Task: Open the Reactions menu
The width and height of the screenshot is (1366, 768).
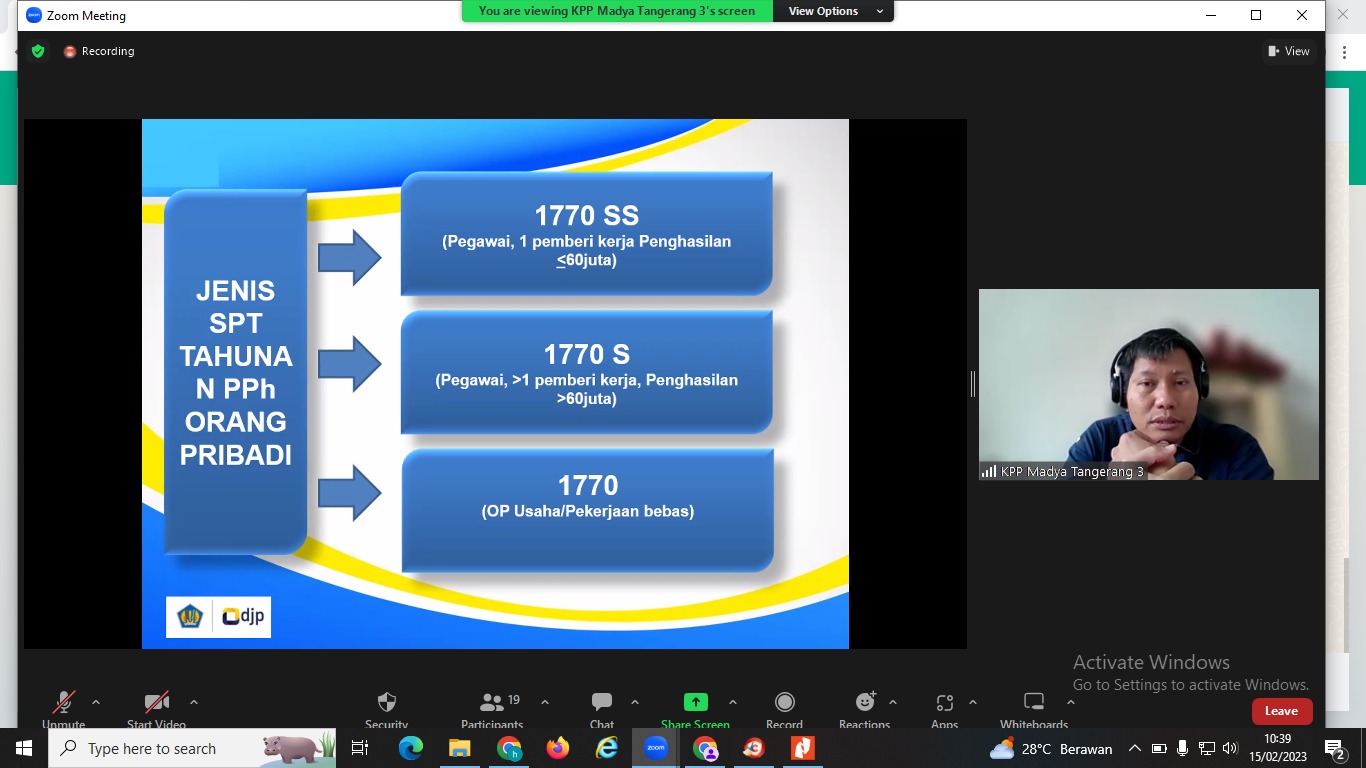Action: coord(864,703)
